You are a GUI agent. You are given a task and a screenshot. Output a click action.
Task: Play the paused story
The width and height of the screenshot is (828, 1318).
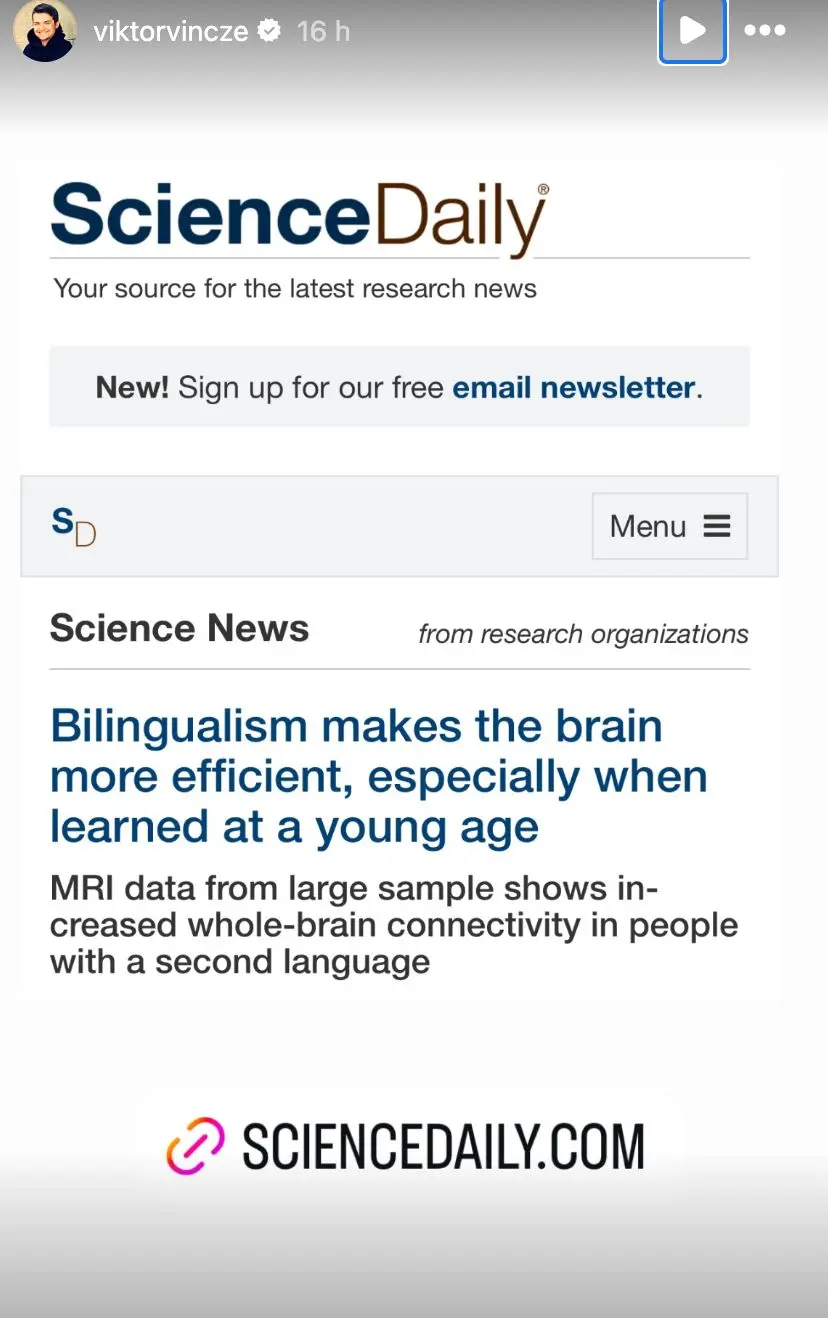(x=692, y=31)
